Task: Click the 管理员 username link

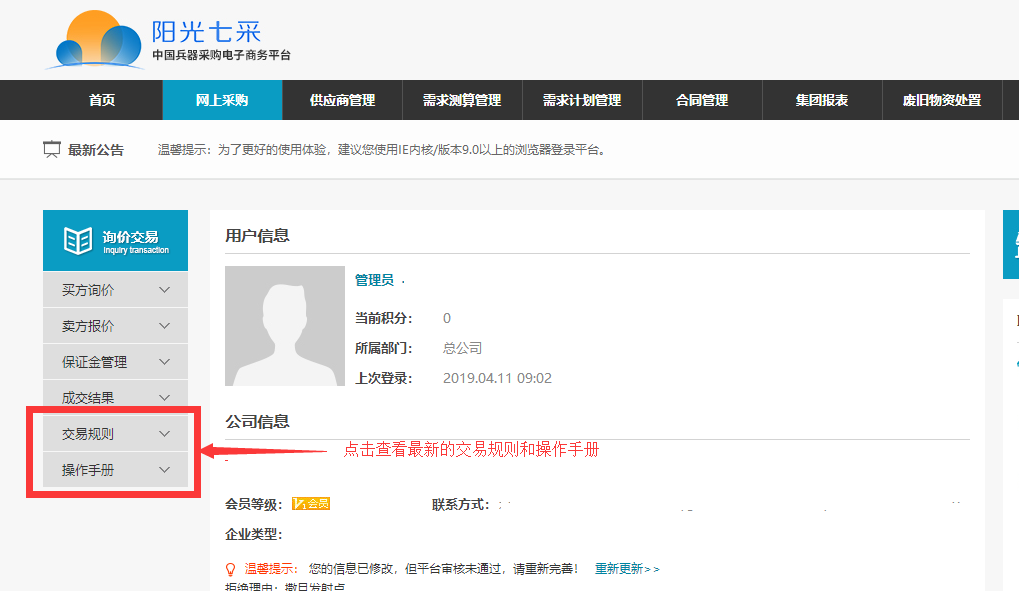Action: (374, 280)
